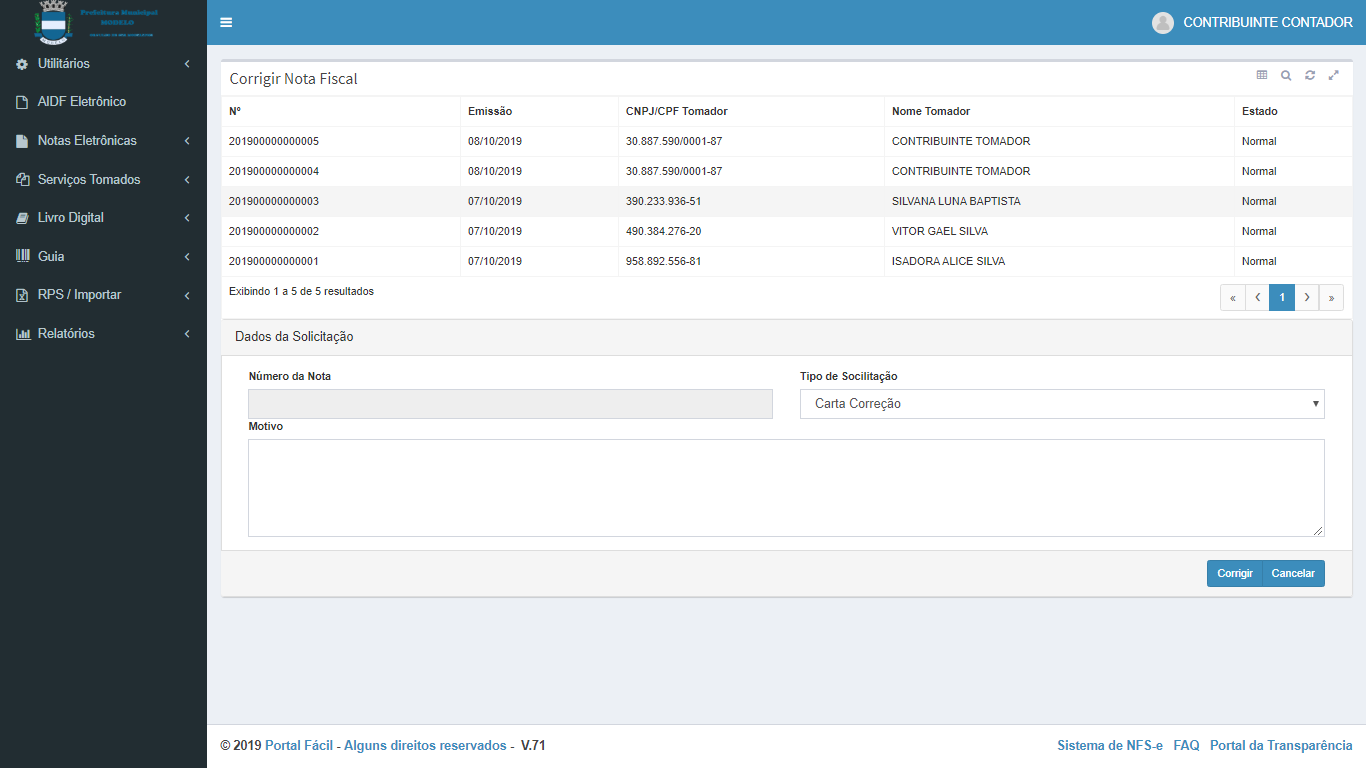Screen dimensions: 1366x768
Task: Open the FAQ link in footer
Action: [x=1186, y=746]
